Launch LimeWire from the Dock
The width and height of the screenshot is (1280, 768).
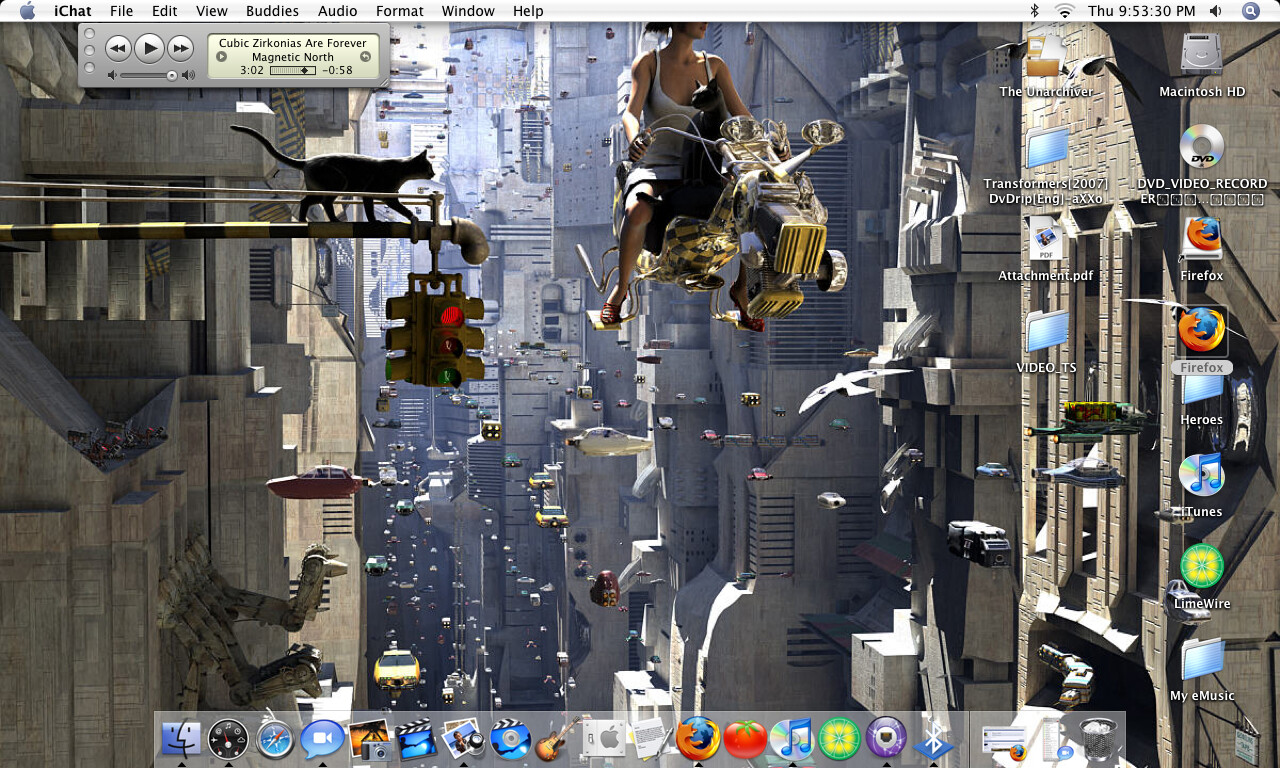pyautogui.click(x=839, y=739)
